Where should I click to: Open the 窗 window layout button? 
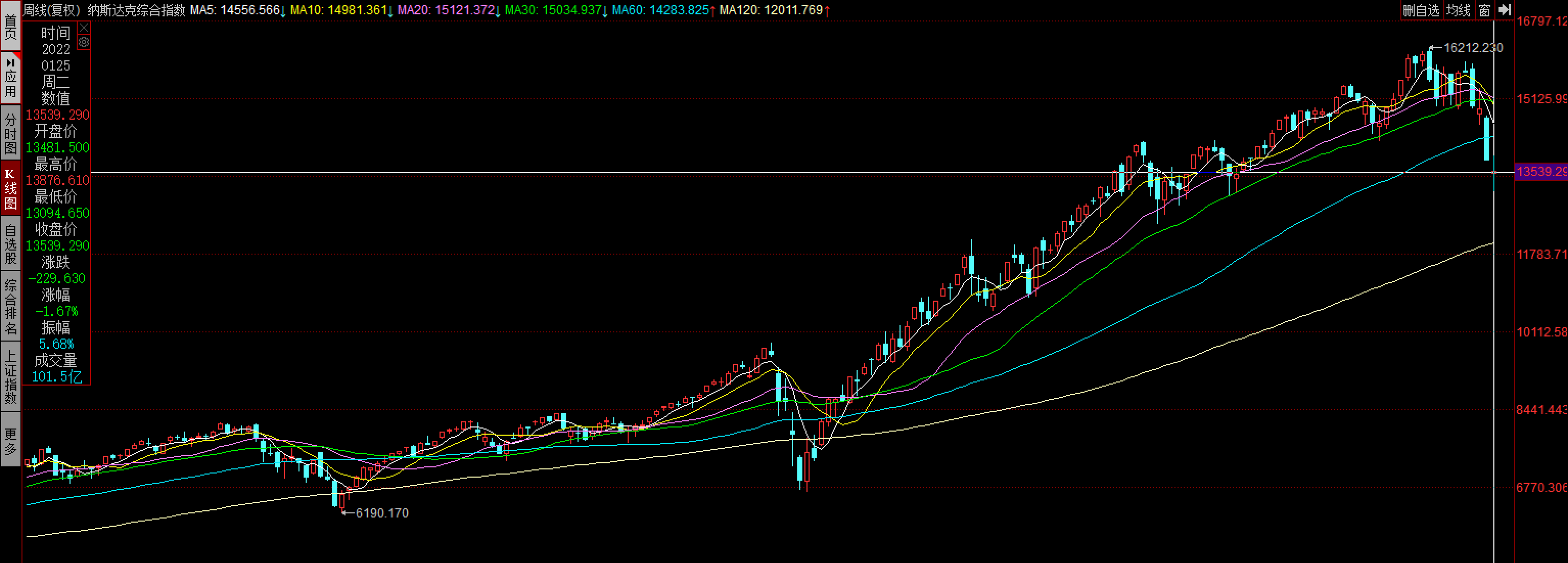point(1485,10)
